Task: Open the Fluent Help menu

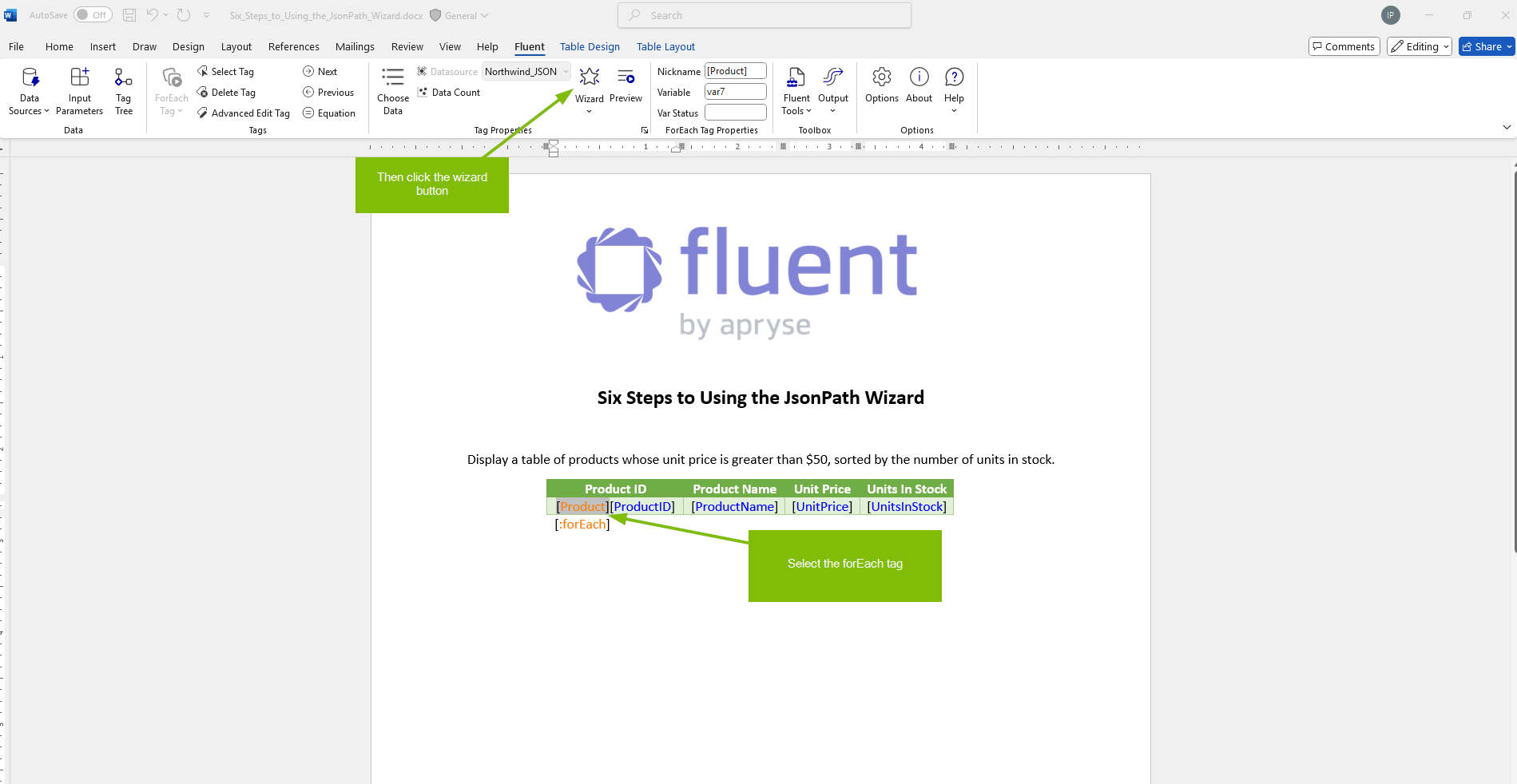Action: [x=954, y=89]
